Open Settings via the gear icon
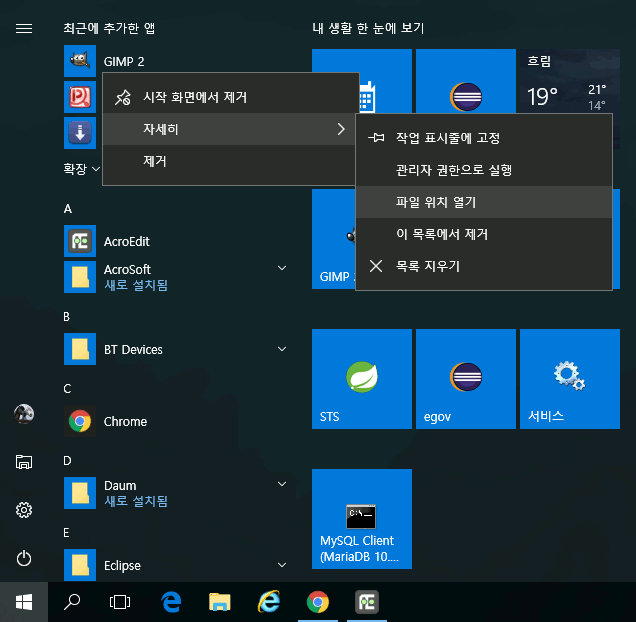This screenshot has width=636, height=622. click(24, 510)
